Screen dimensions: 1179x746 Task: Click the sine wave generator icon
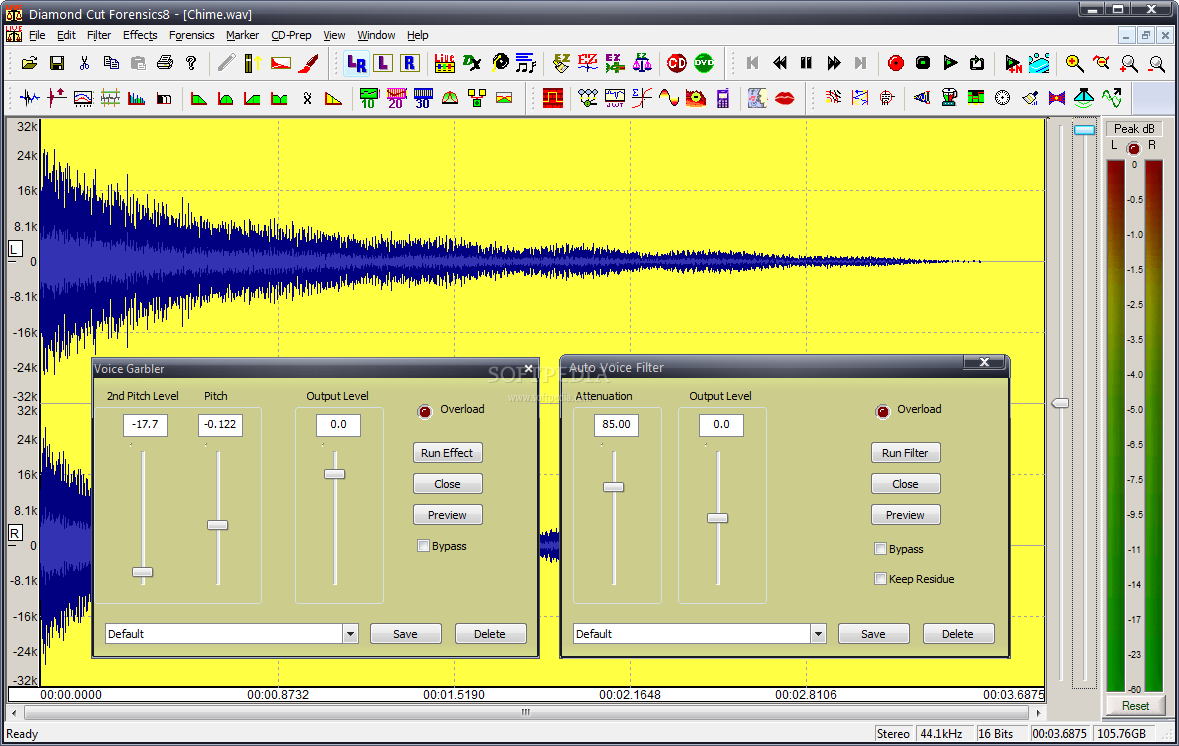[x=668, y=98]
